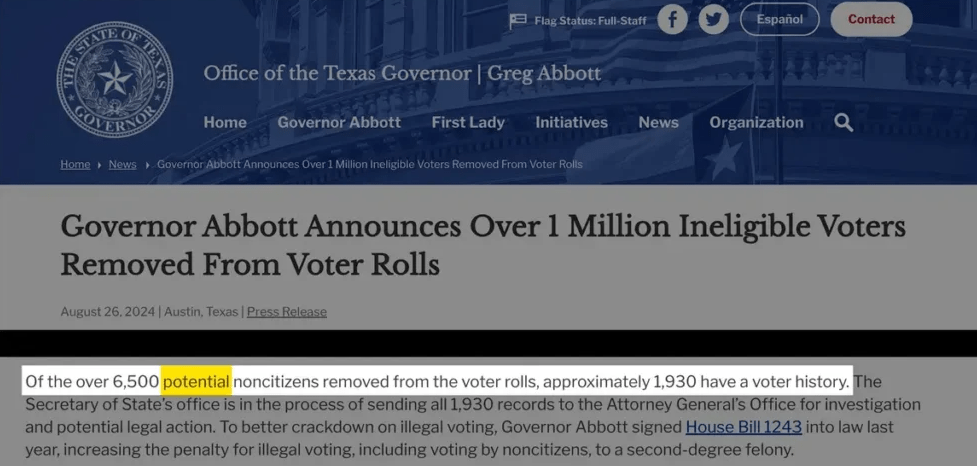Open the Initiatives navigation item
977x466 pixels.
[571, 122]
